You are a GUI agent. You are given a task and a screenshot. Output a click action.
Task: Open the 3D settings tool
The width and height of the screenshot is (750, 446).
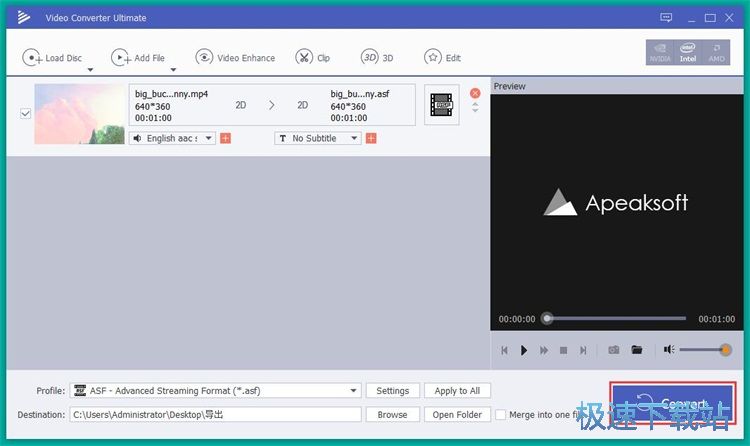coord(377,58)
